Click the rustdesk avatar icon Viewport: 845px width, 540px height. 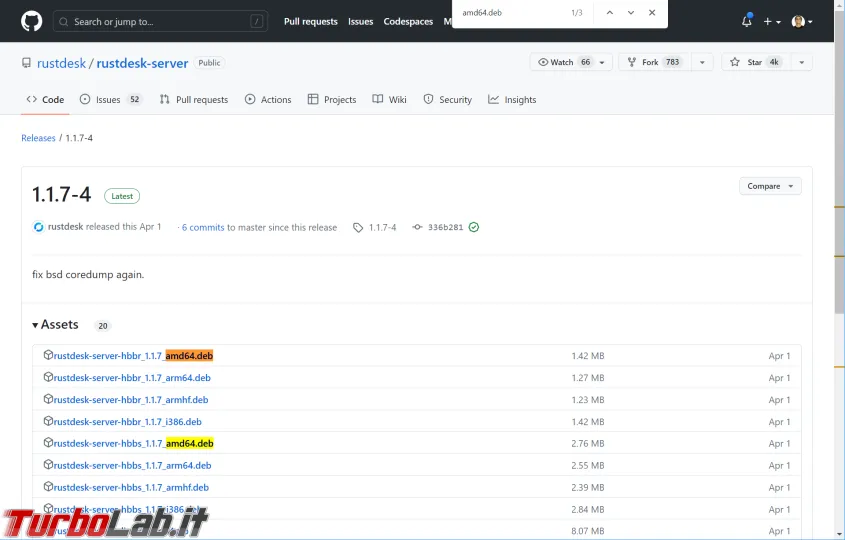click(38, 227)
